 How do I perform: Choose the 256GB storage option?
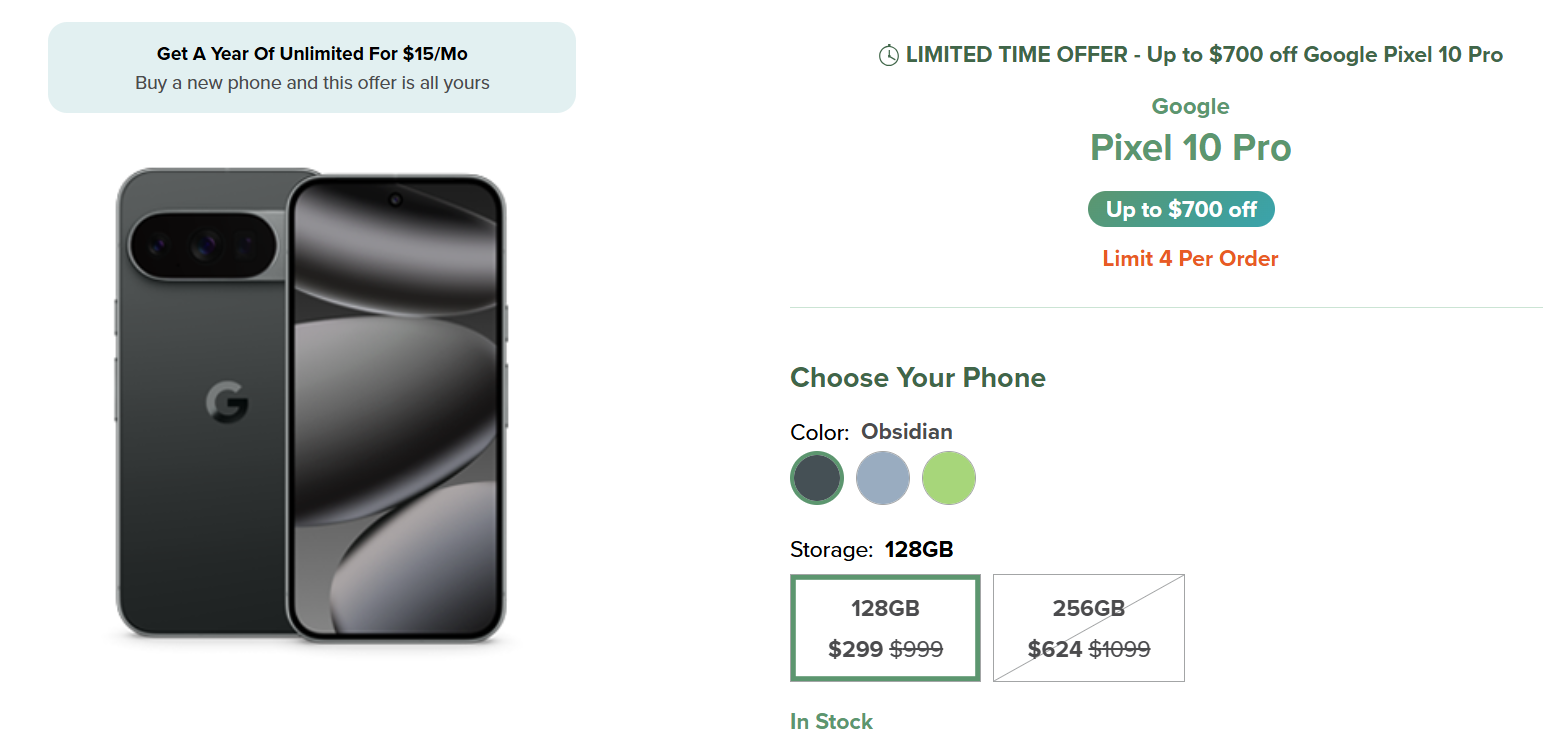[1089, 628]
